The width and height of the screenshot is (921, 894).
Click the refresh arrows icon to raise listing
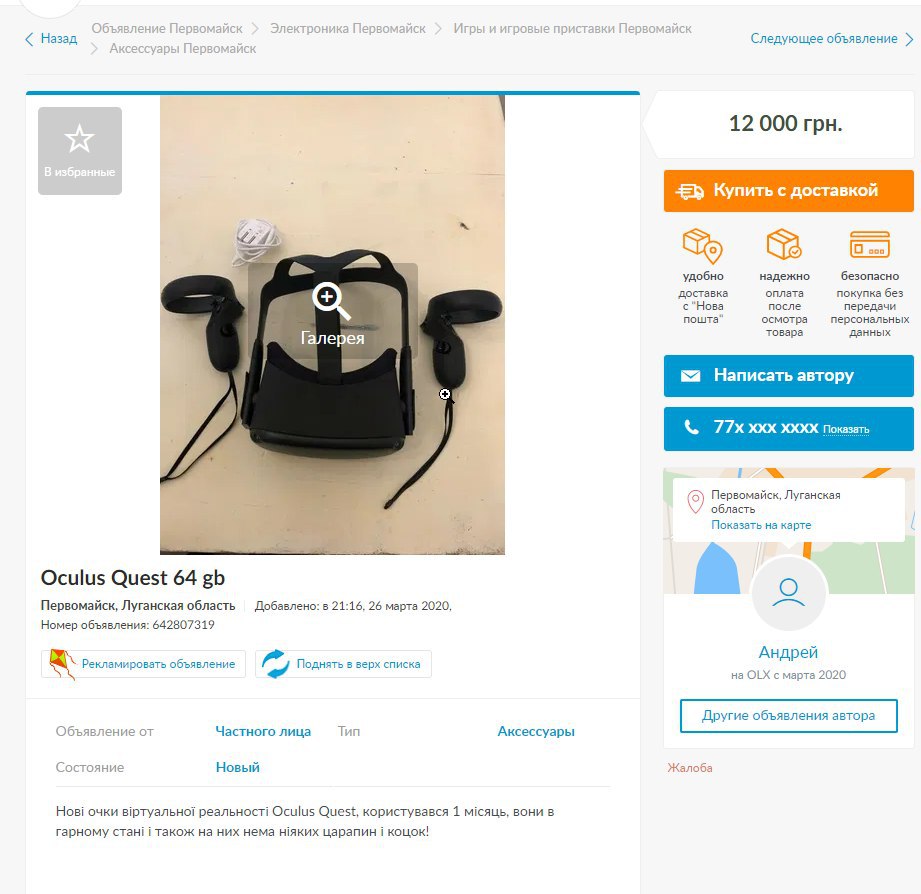click(x=275, y=664)
